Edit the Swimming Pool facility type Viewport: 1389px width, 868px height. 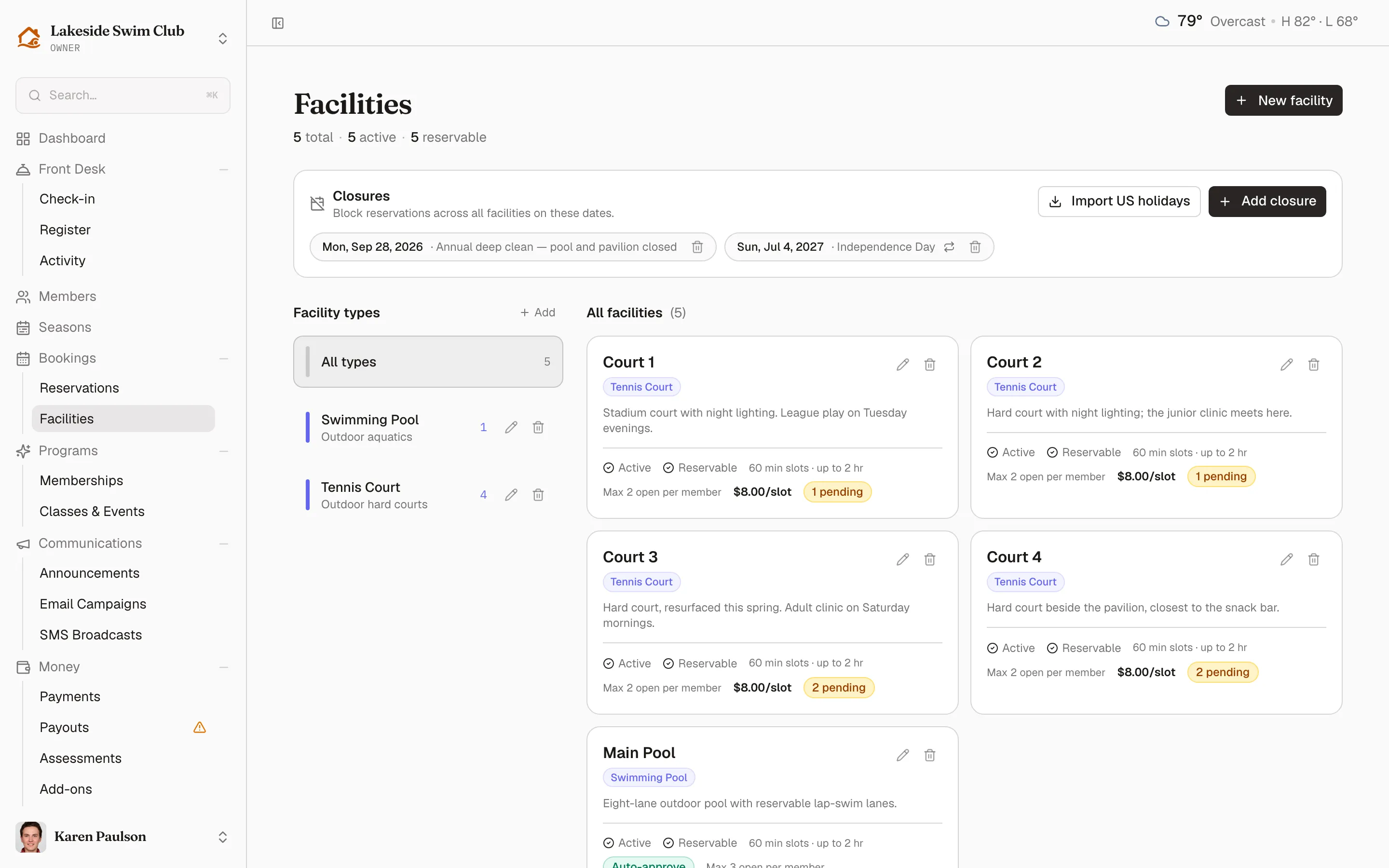click(511, 427)
